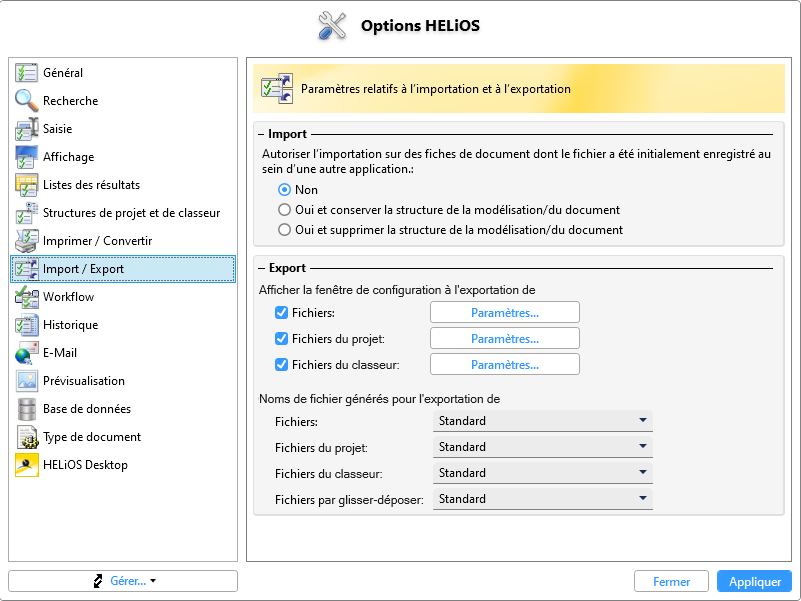This screenshot has width=801, height=601.
Task: Open Fichiers par glisser-déposer dropdown
Action: (x=543, y=499)
